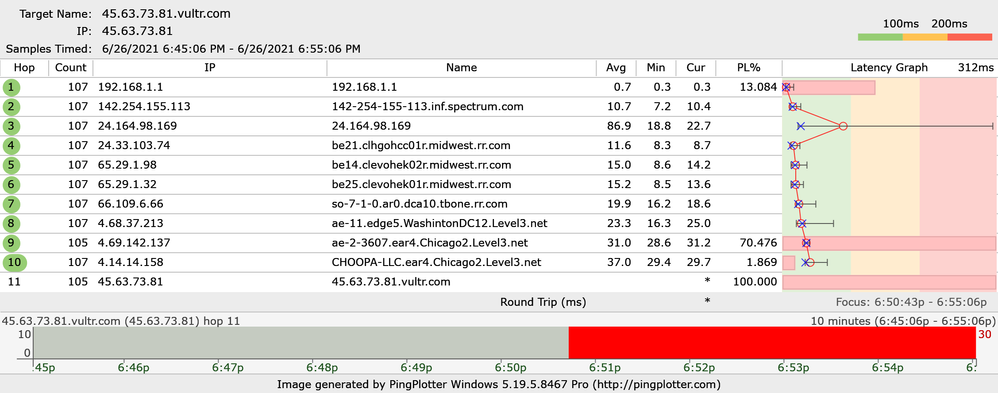Click the Samples Timed date range

pos(231,48)
